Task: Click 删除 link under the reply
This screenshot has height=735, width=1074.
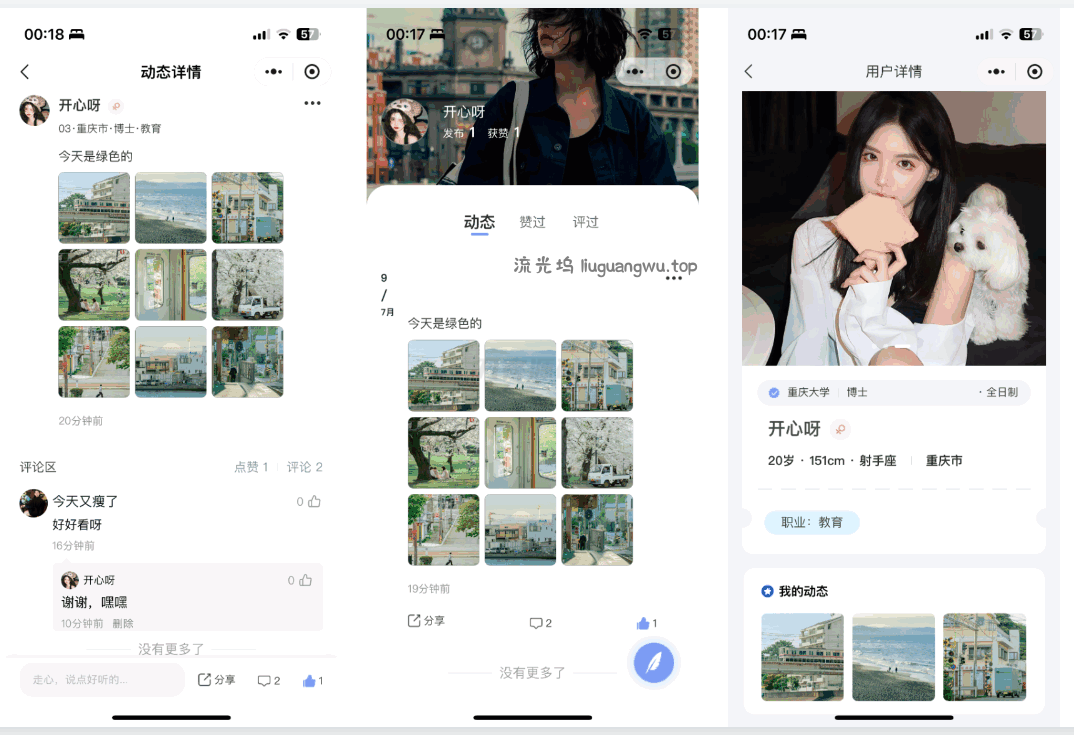Action: coord(123,623)
